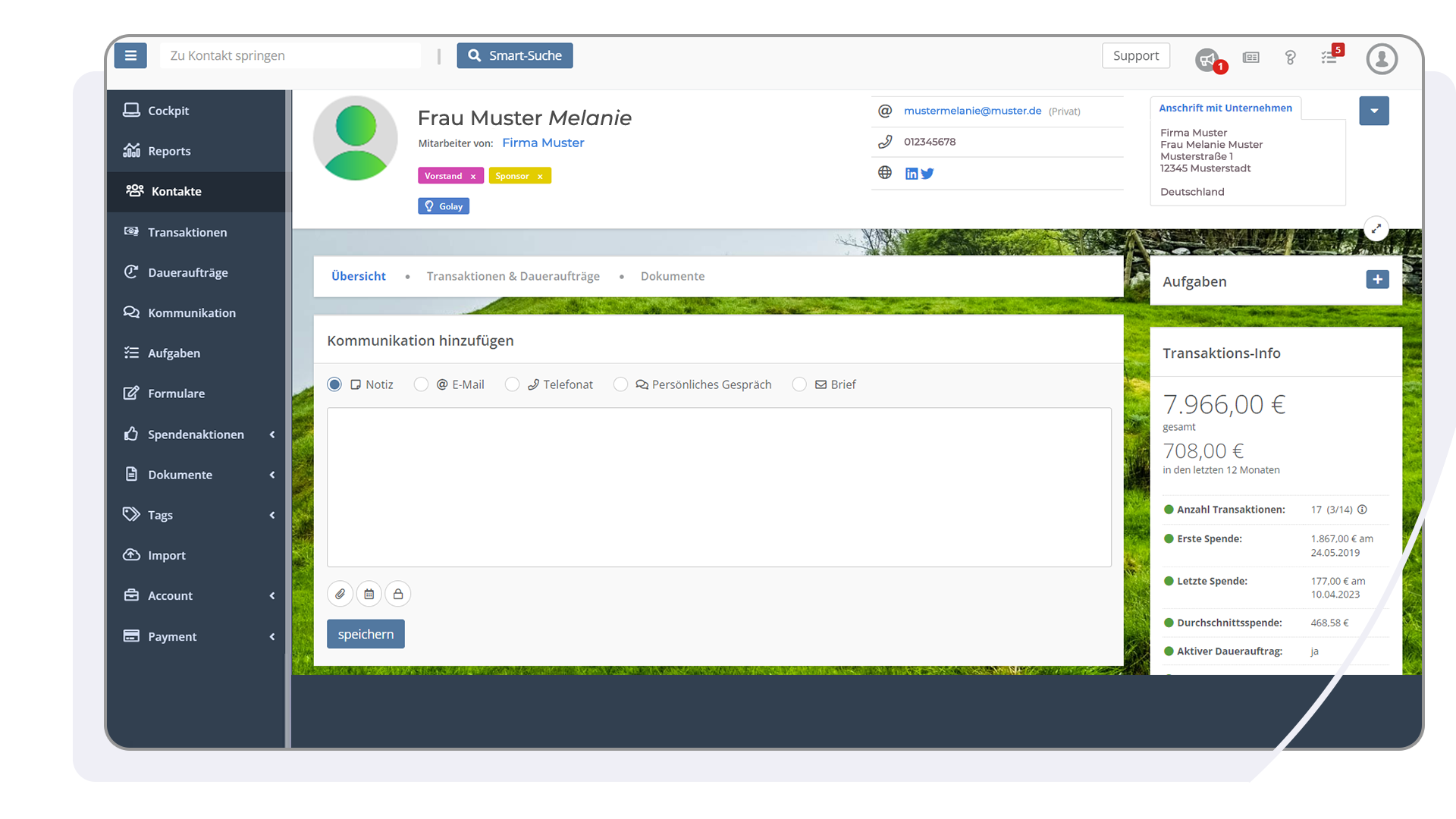Switch to the Transaktionen & Daueraufträge tab
The width and height of the screenshot is (1456, 819).
tap(513, 276)
